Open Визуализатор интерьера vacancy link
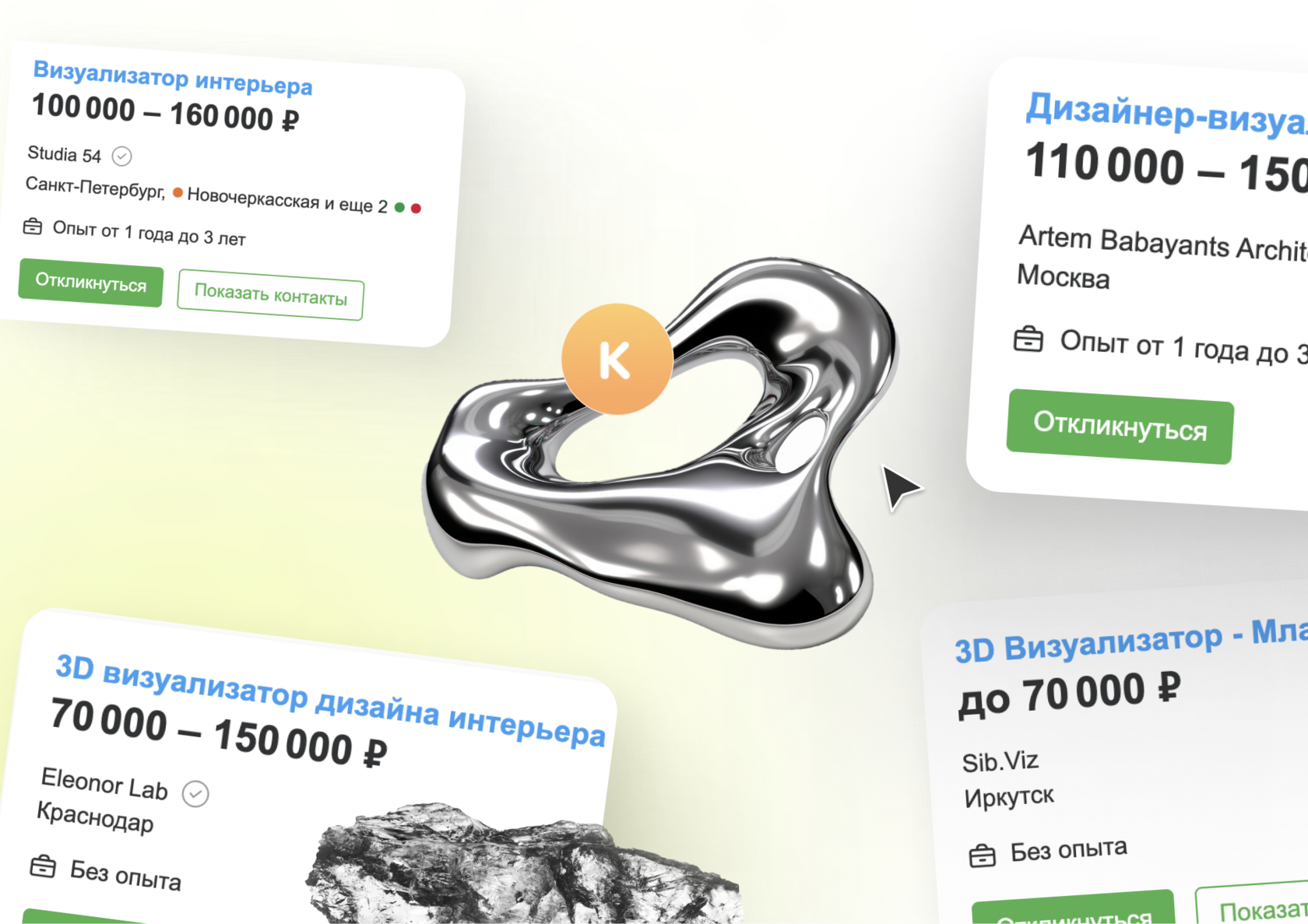 (173, 78)
